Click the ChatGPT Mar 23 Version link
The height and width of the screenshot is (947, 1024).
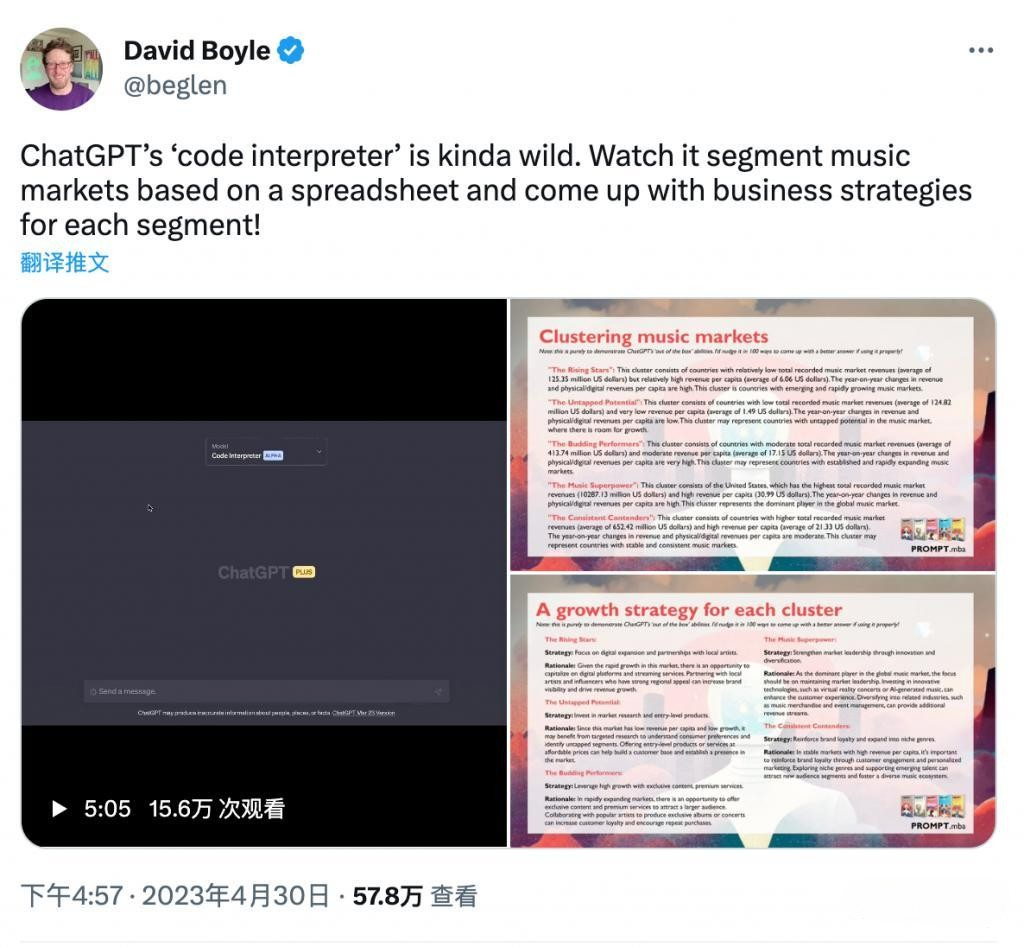tap(364, 713)
